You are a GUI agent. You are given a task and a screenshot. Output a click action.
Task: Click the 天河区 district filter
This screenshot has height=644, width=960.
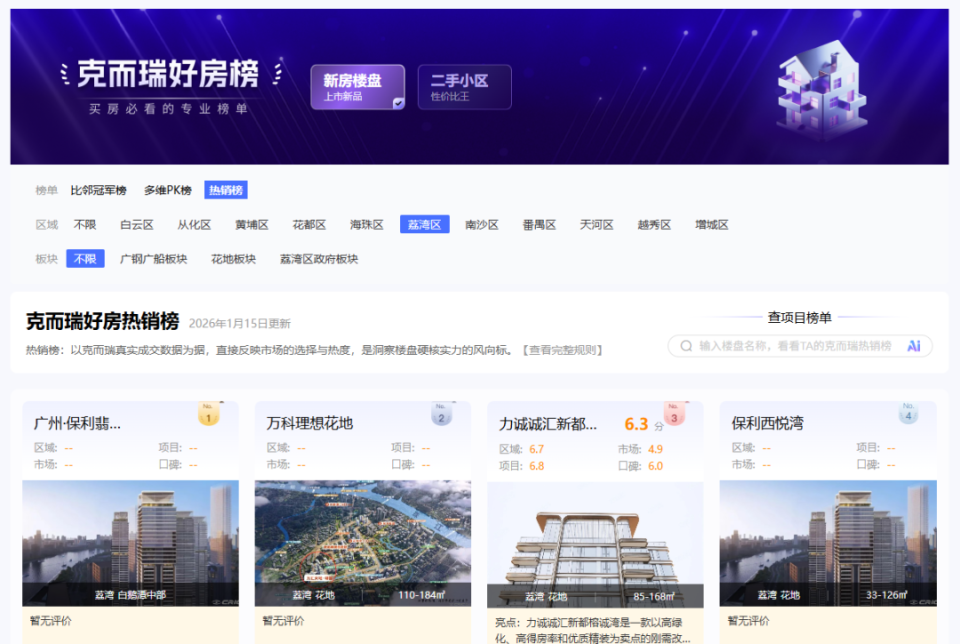[597, 224]
